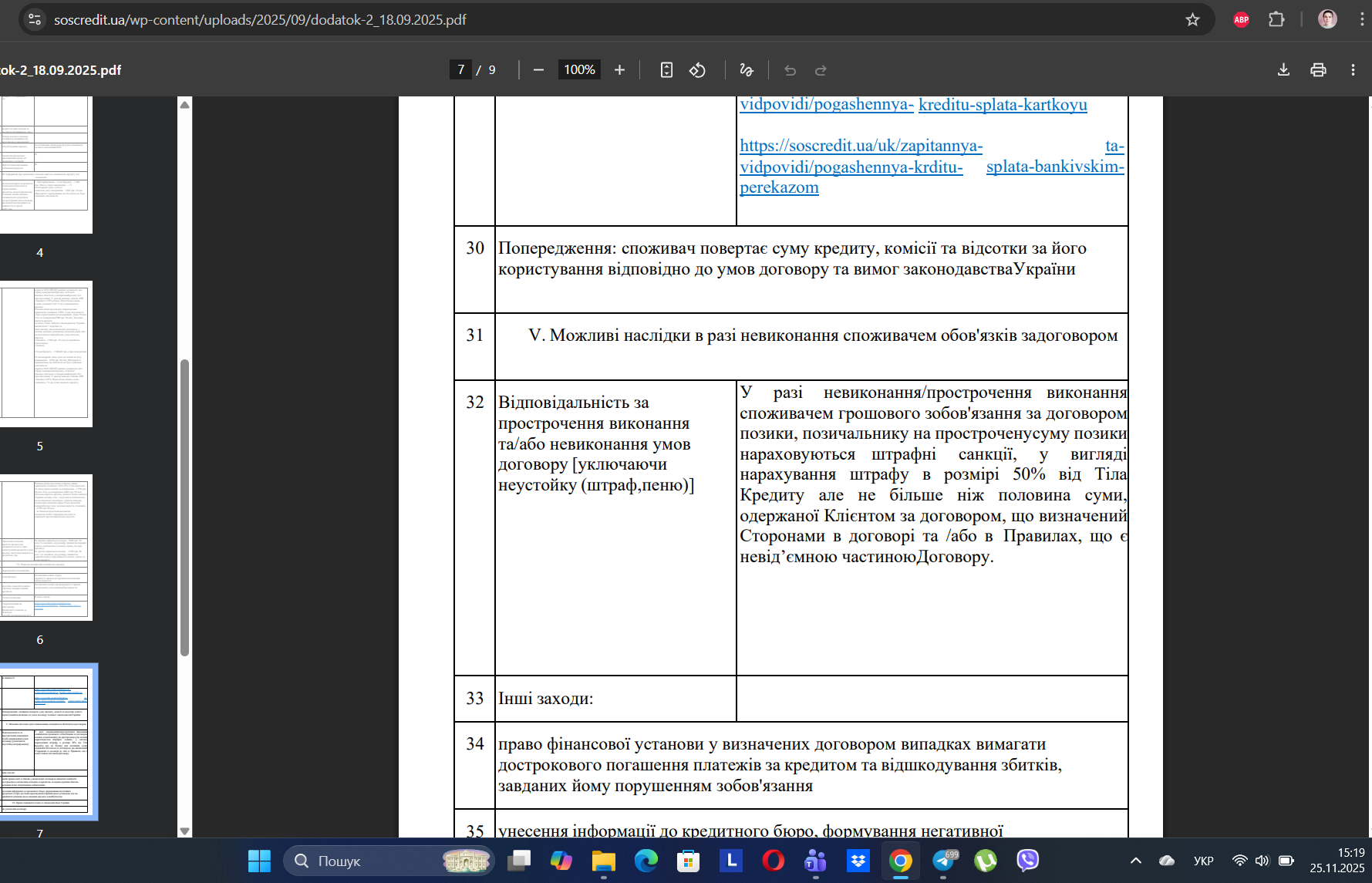This screenshot has height=883, width=1372.
Task: Open the OneDrive cloud tray icon
Action: 1167,861
